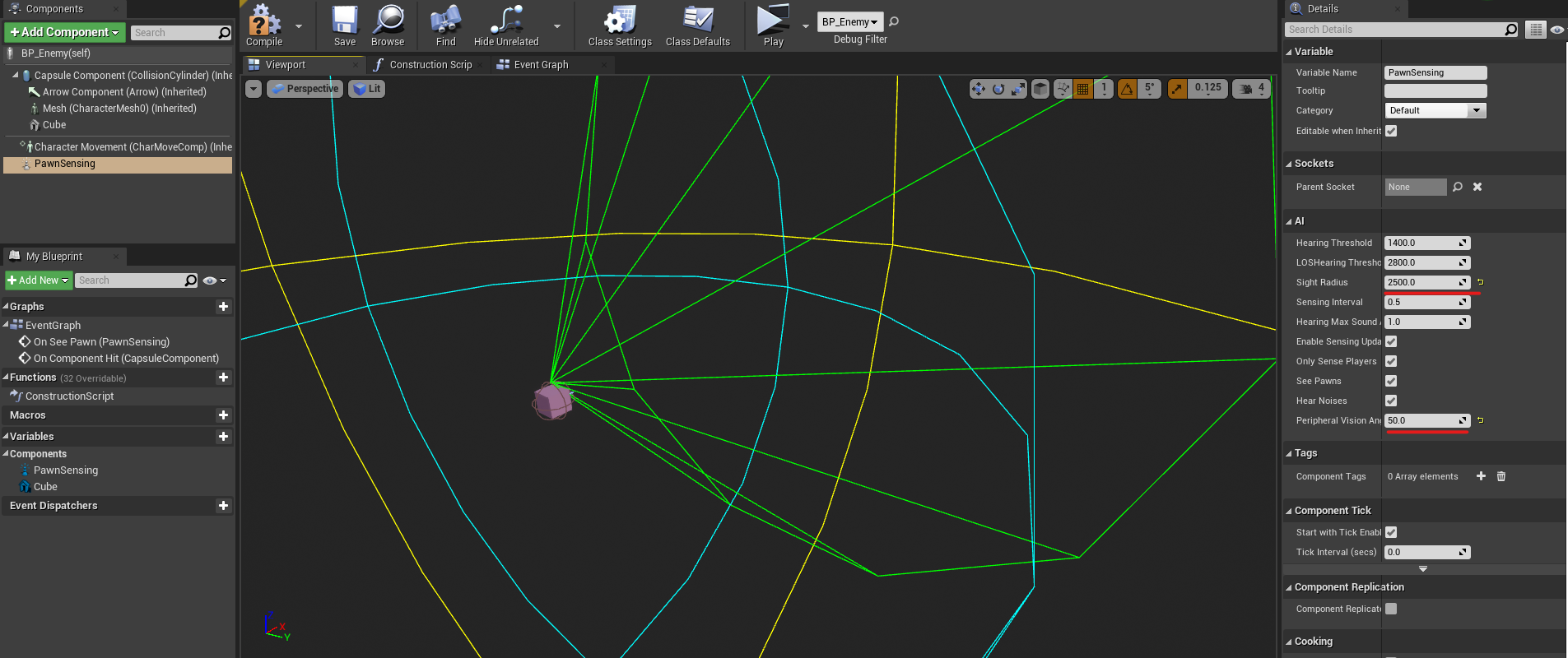
Task: Play the level in editor
Action: point(774,25)
